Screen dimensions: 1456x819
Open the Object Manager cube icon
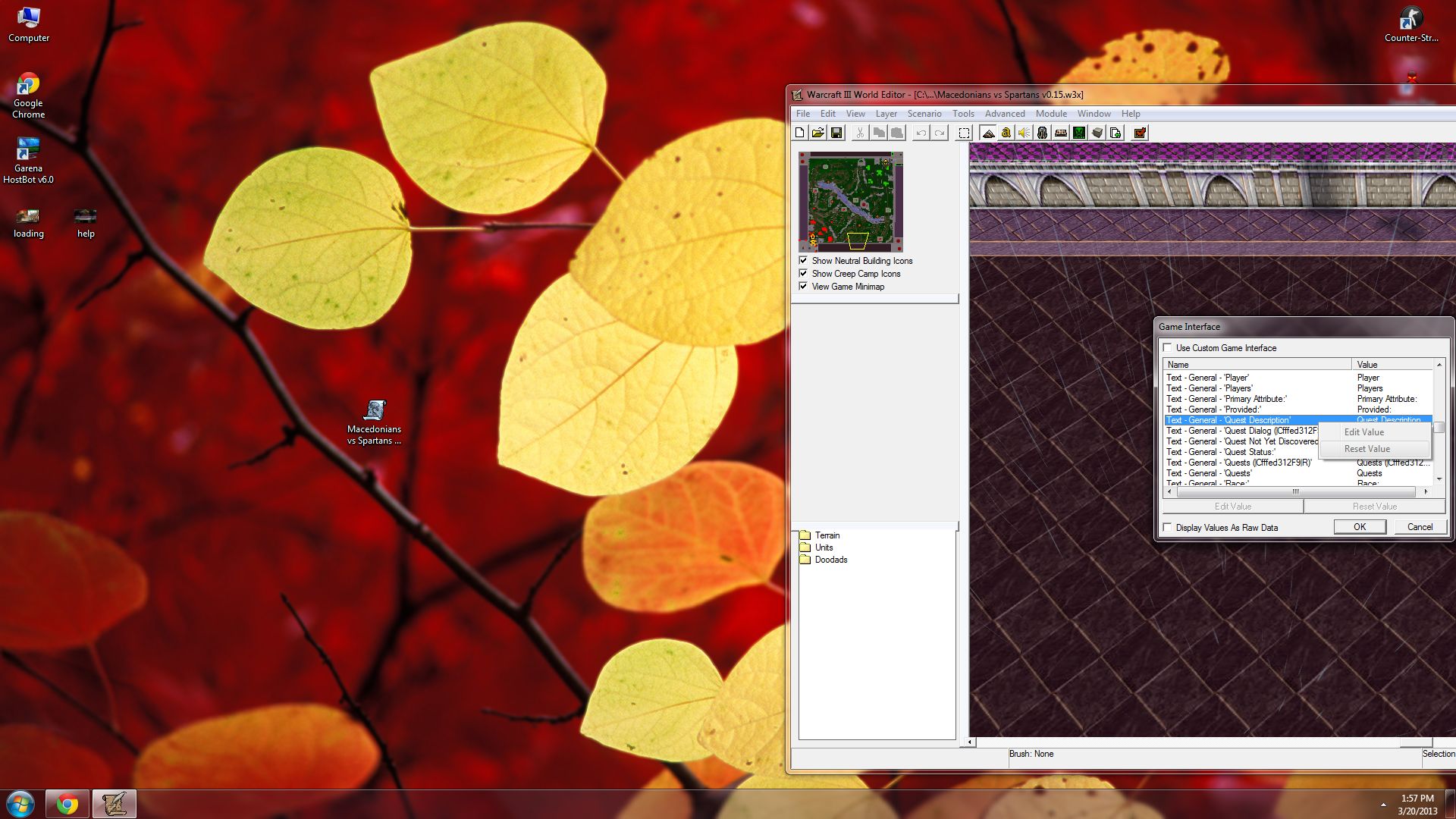coord(1097,133)
